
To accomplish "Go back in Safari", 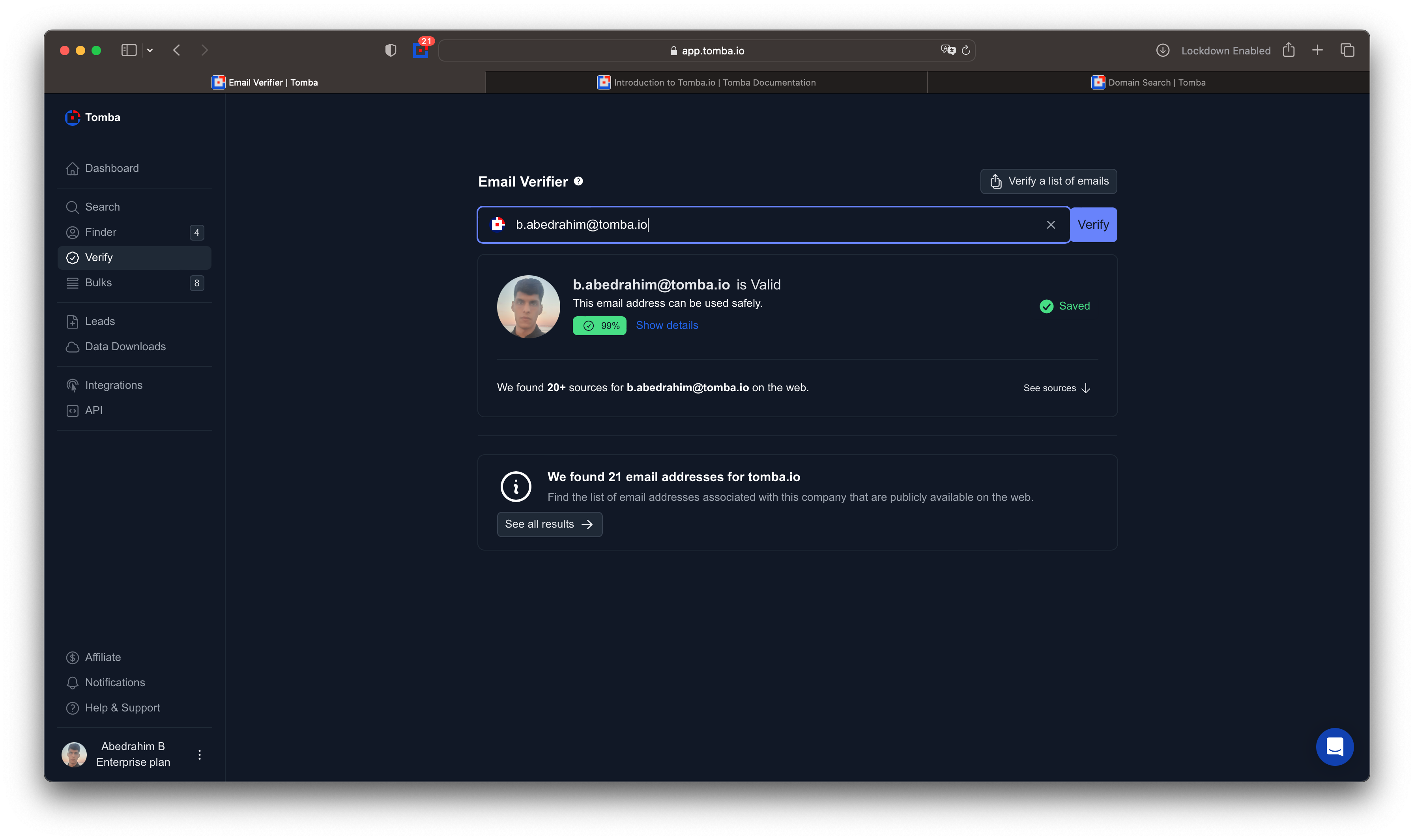I will click(x=177, y=50).
